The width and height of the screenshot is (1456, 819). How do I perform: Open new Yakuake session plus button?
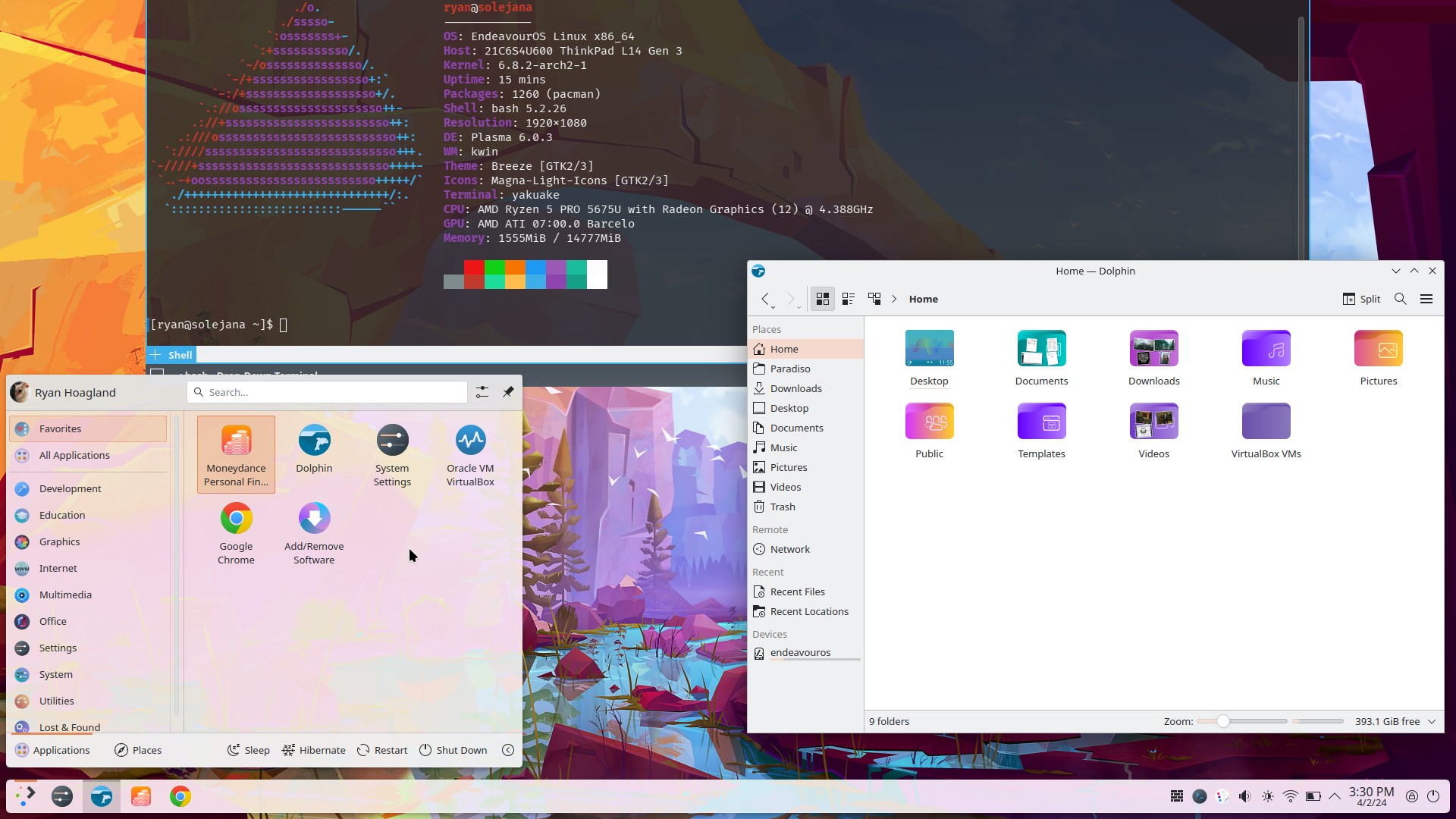(155, 355)
